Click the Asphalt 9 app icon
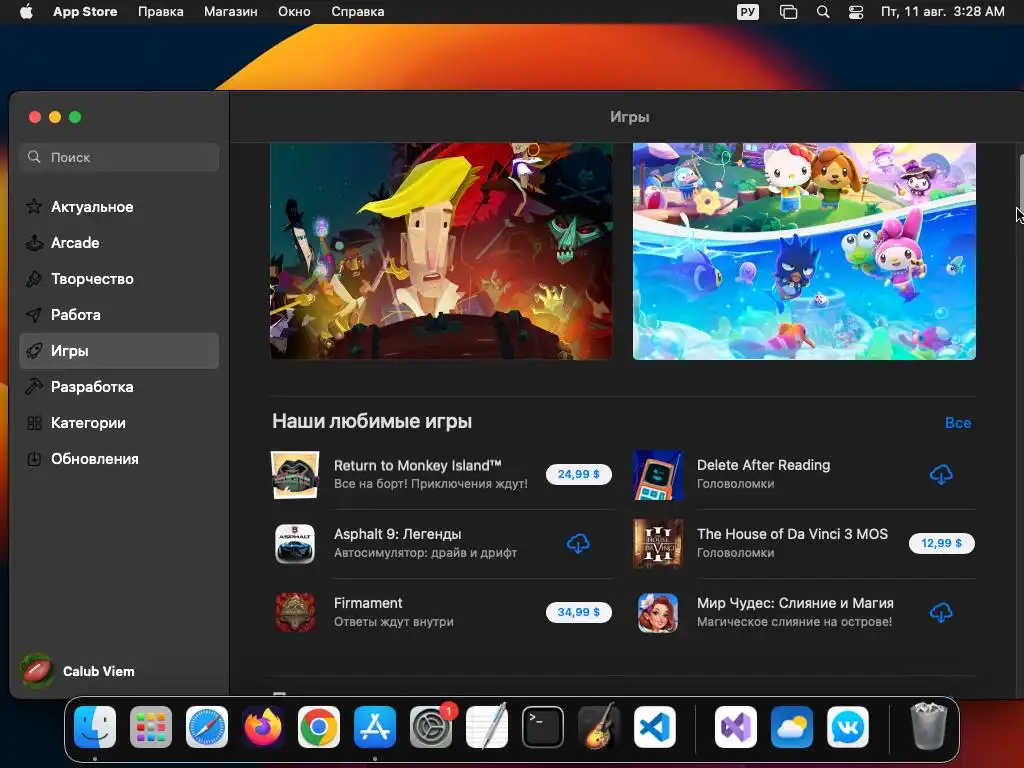 click(295, 543)
